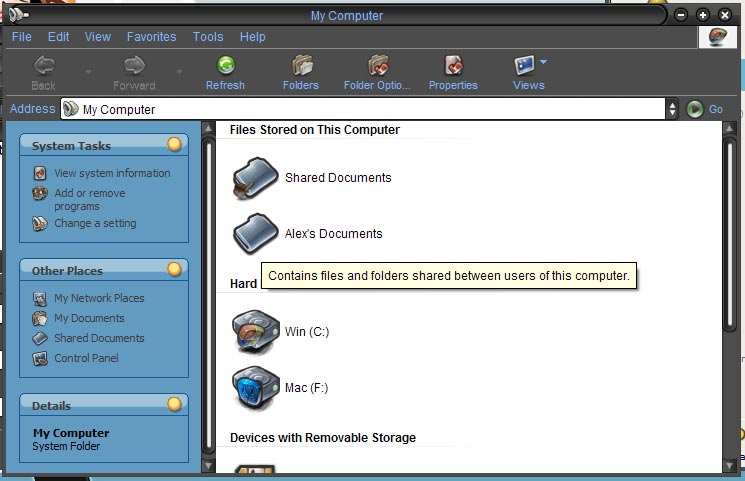Click the Go button icon
The image size is (745, 481).
click(x=695, y=109)
